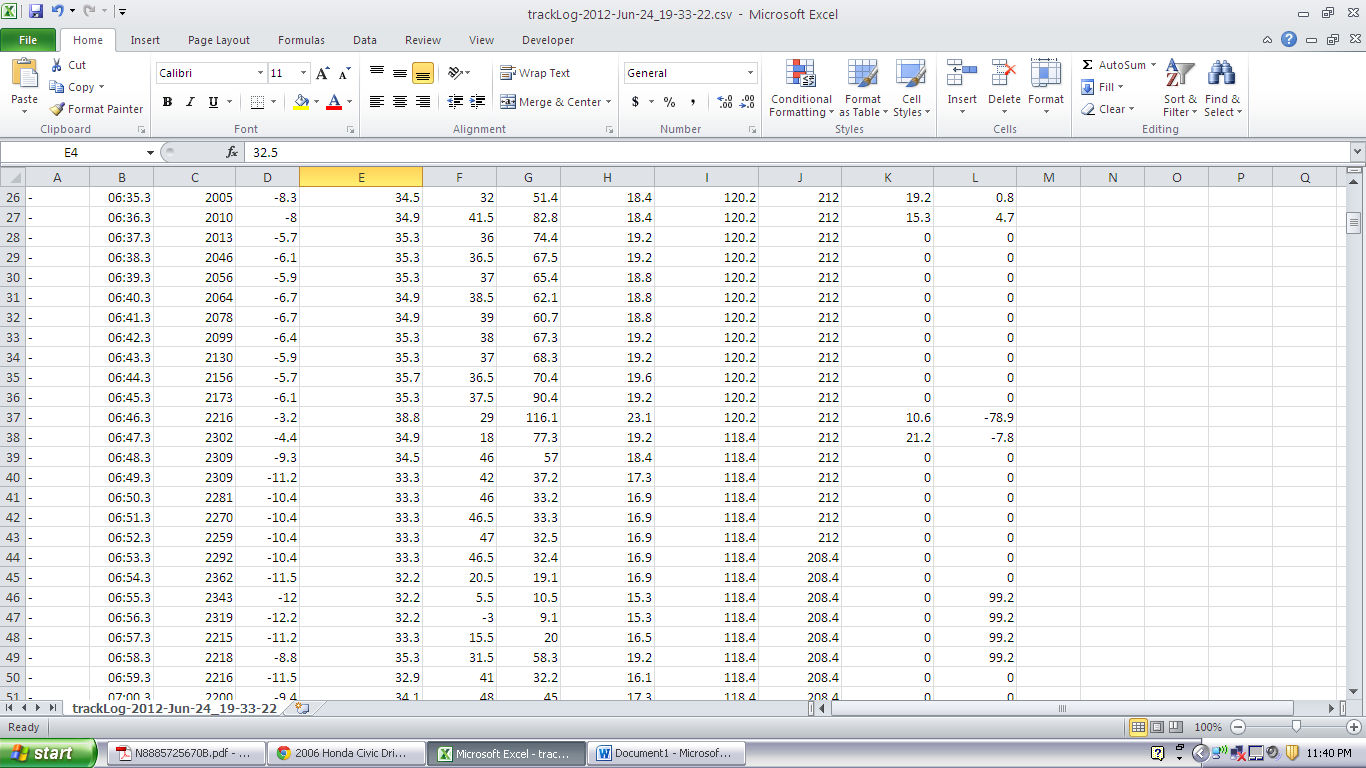Toggle Bold formatting

167,102
